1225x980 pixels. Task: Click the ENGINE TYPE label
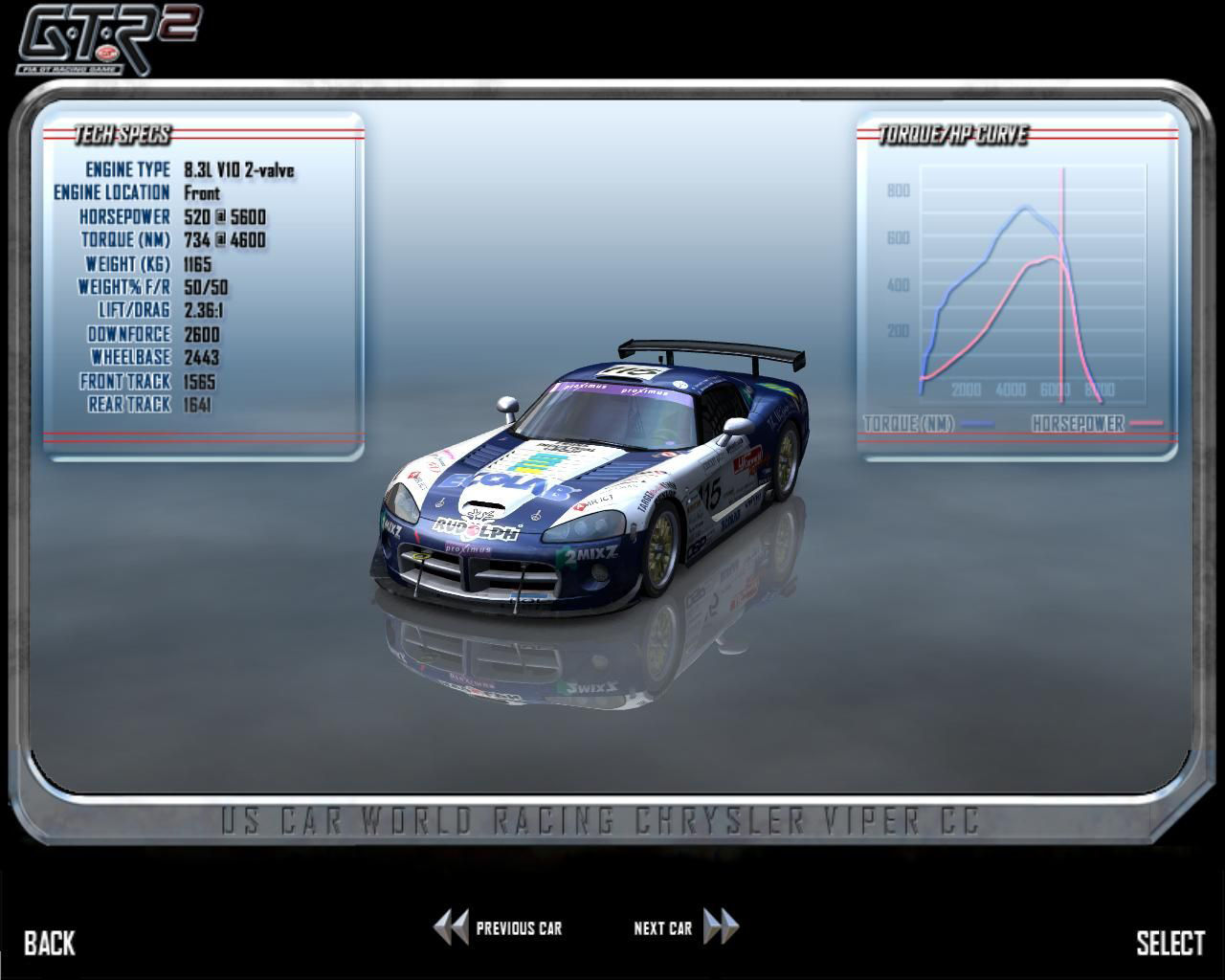[x=127, y=170]
